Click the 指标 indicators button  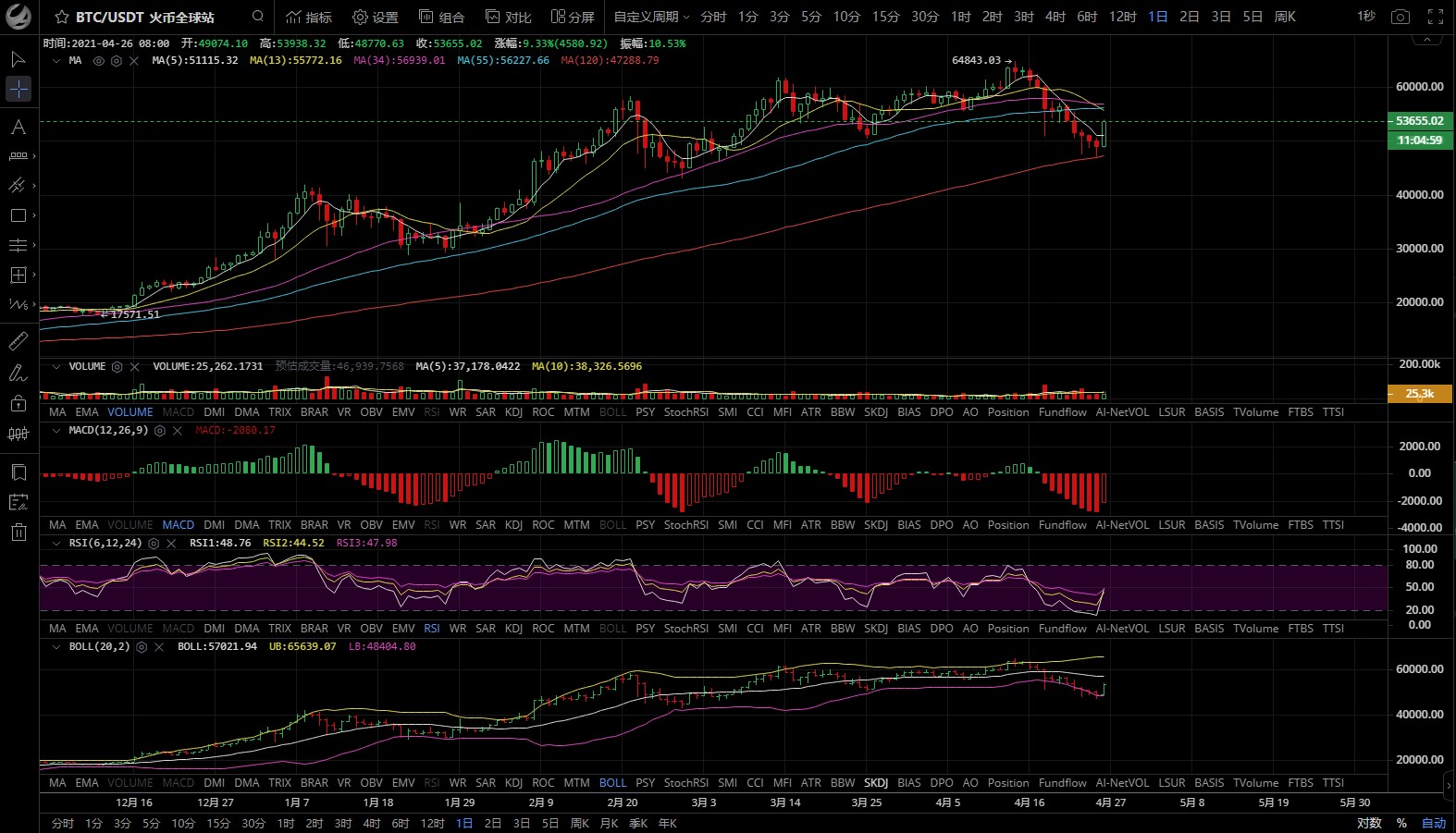click(309, 17)
